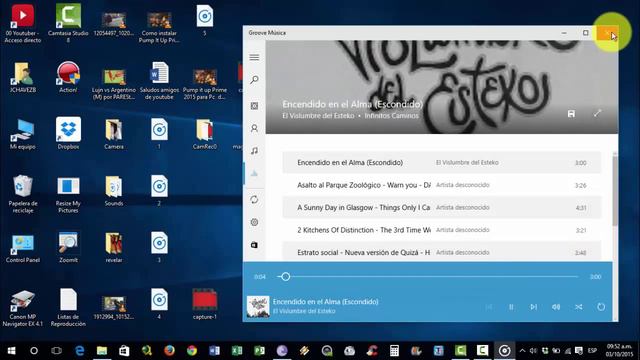Select the Listas de Reproducción file

[x=68, y=307]
